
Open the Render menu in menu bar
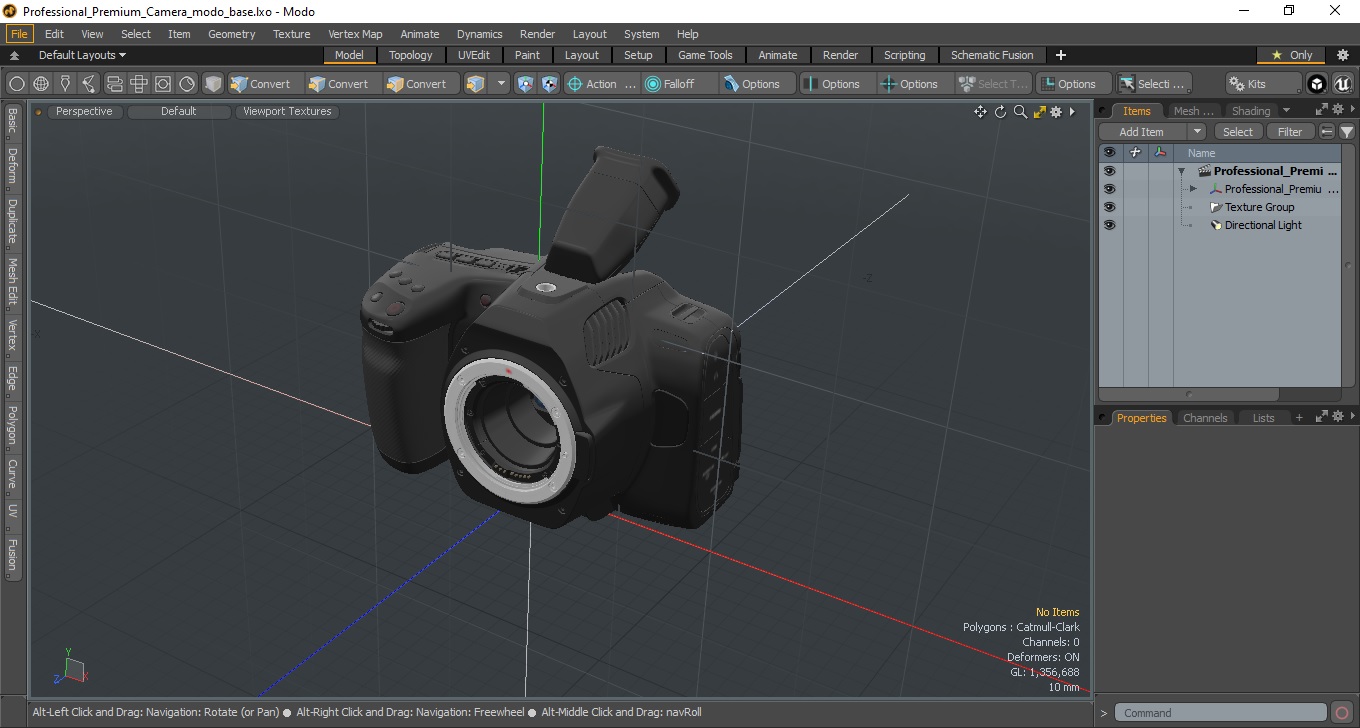click(x=537, y=34)
